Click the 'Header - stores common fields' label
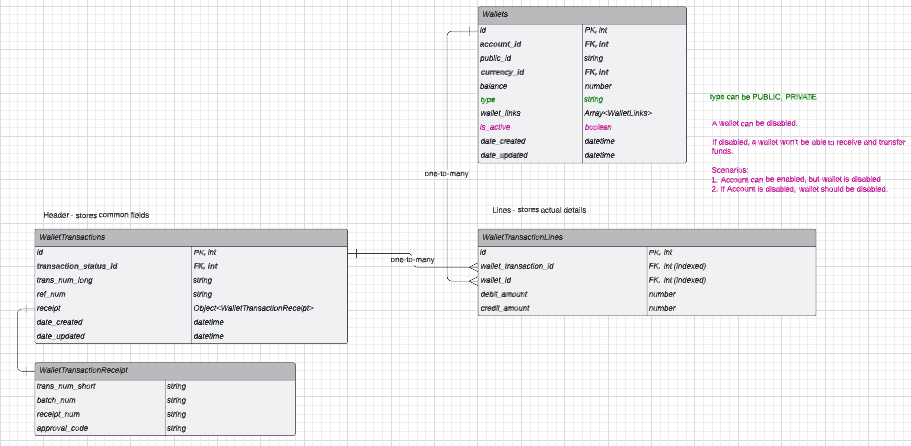911x446 pixels. tap(96, 216)
